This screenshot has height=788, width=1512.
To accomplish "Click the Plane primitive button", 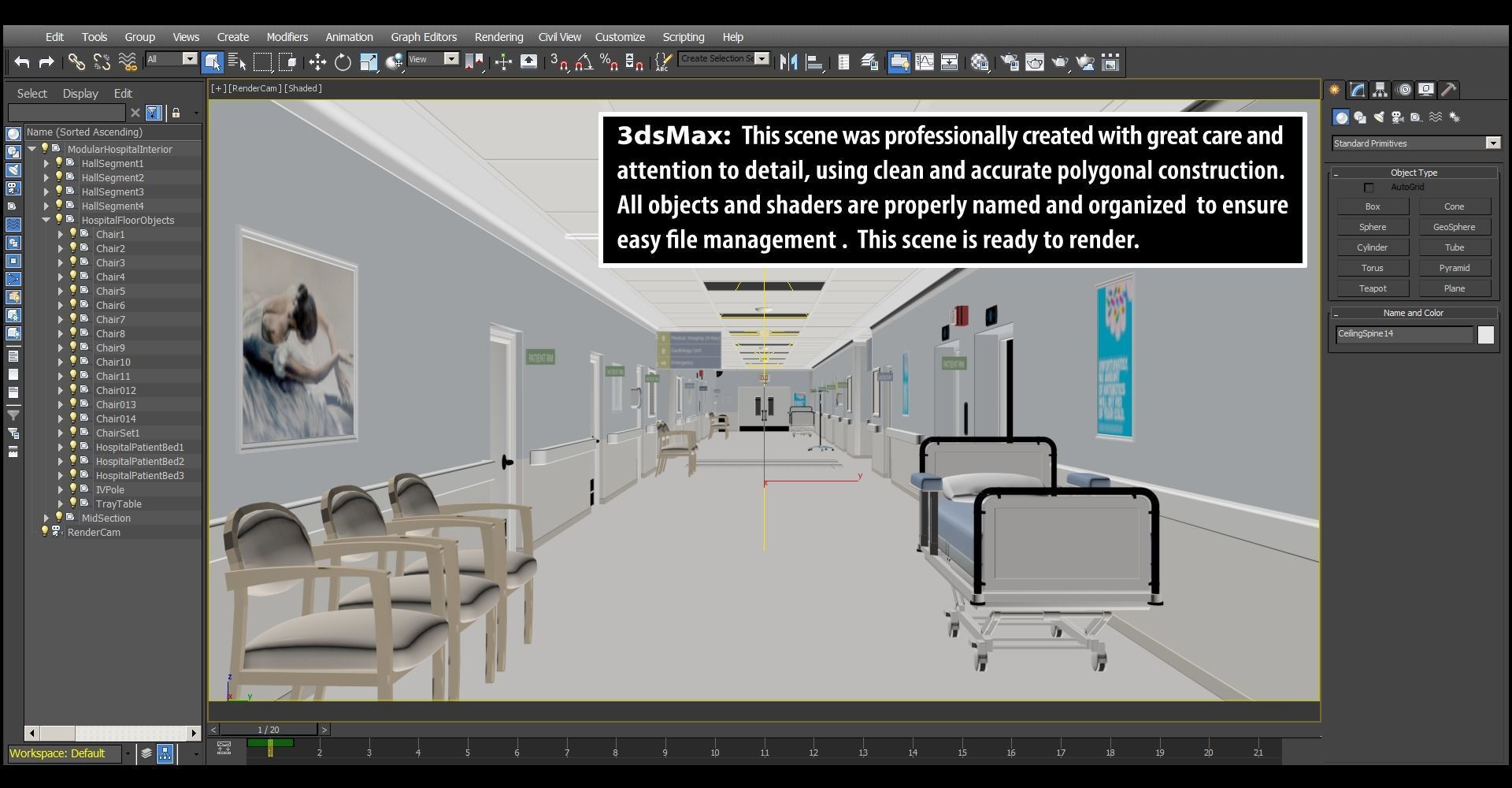I will pos(1455,288).
